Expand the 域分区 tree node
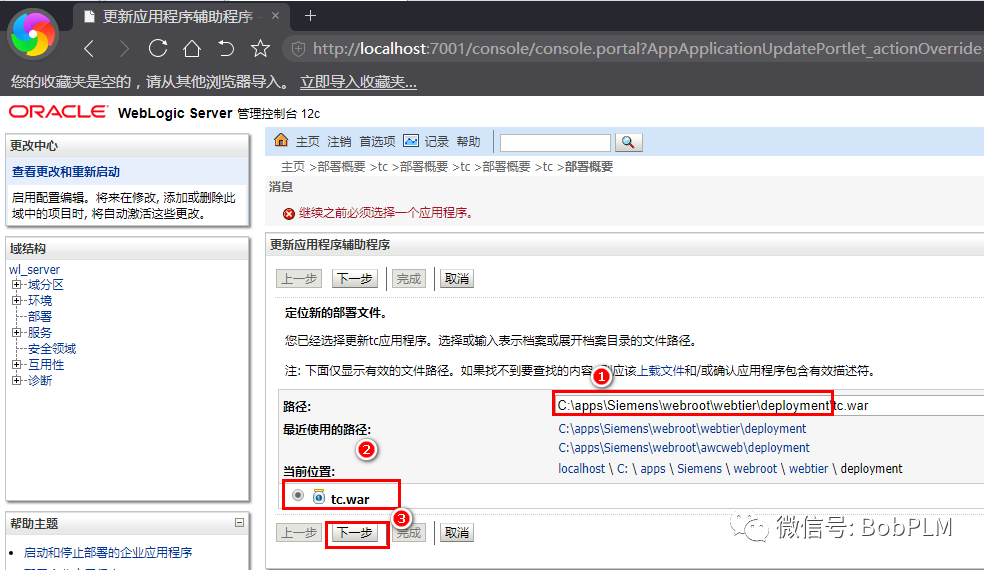This screenshot has width=984, height=570. pyautogui.click(x=17, y=284)
